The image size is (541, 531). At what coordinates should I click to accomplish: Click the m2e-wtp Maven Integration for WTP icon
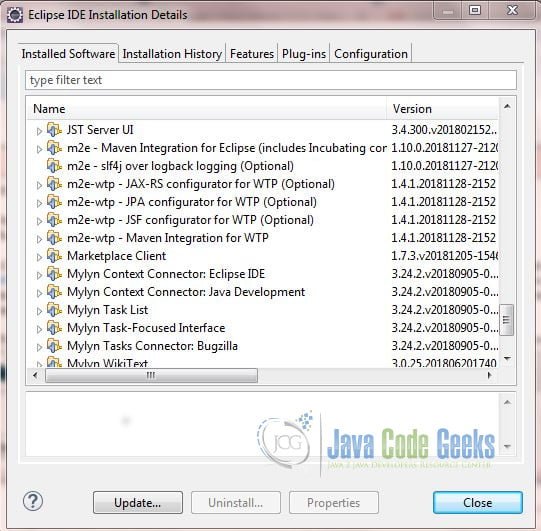pos(54,238)
